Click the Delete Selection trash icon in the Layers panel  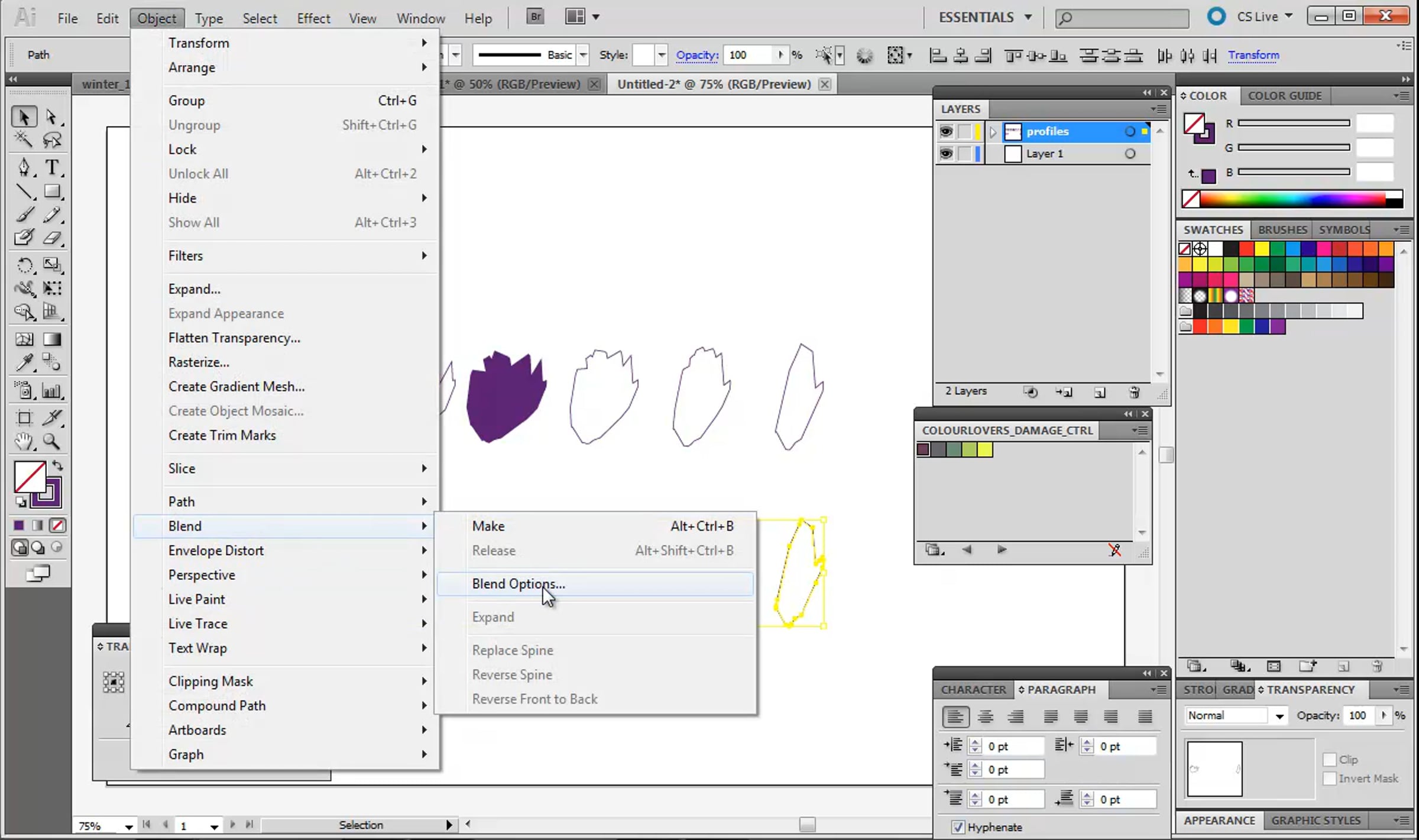(1134, 392)
